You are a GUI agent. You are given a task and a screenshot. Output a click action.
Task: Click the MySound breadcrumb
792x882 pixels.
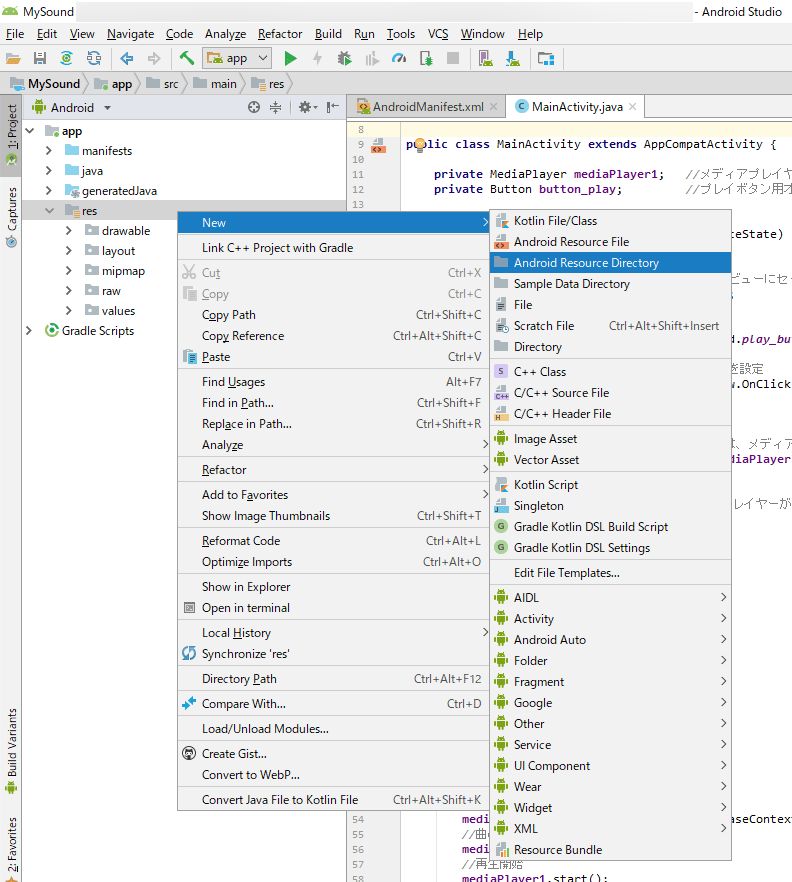point(46,84)
